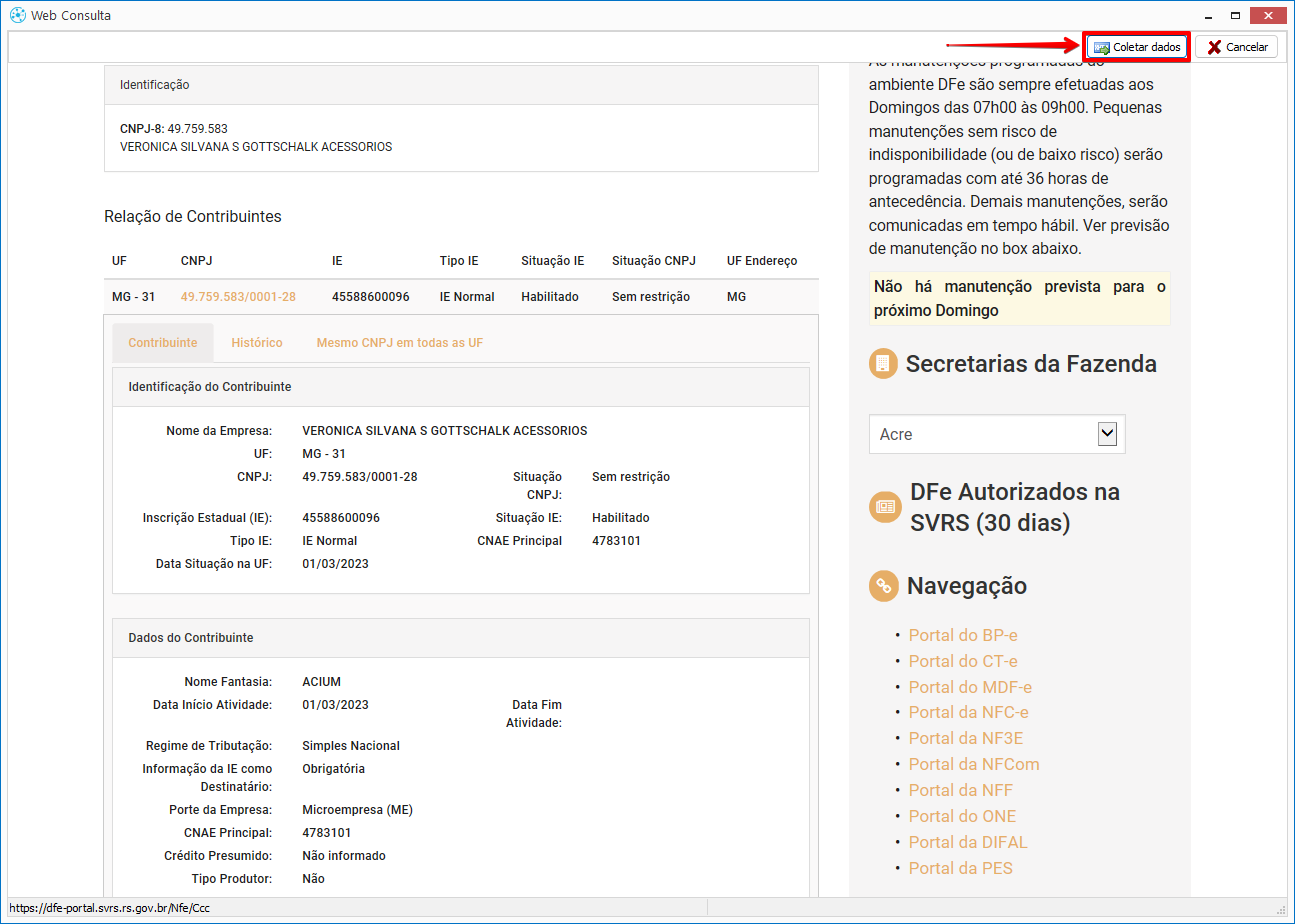
Task: Click the Coletar dados button
Action: tap(1137, 47)
